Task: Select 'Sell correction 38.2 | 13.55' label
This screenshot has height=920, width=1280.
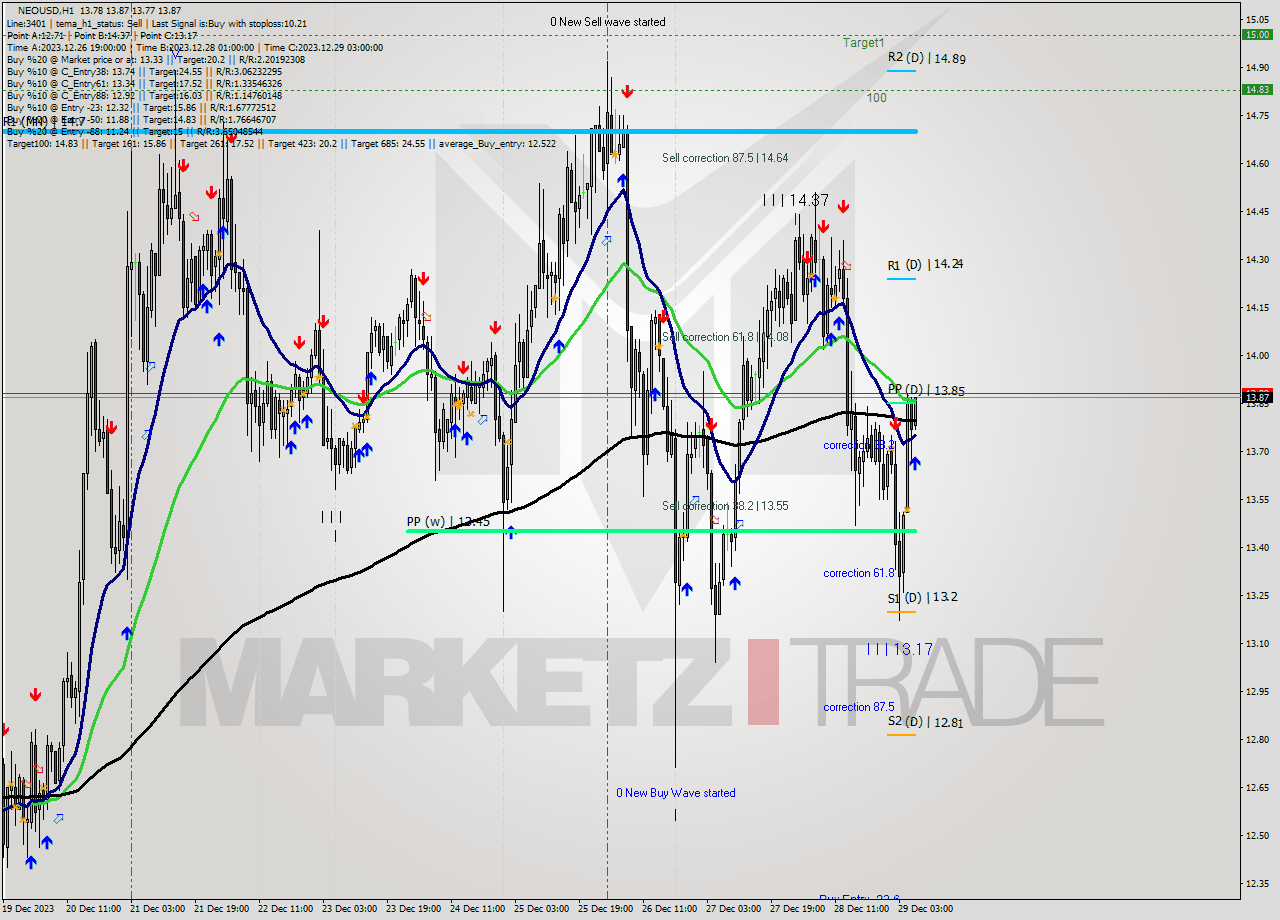Action: pyautogui.click(x=725, y=506)
